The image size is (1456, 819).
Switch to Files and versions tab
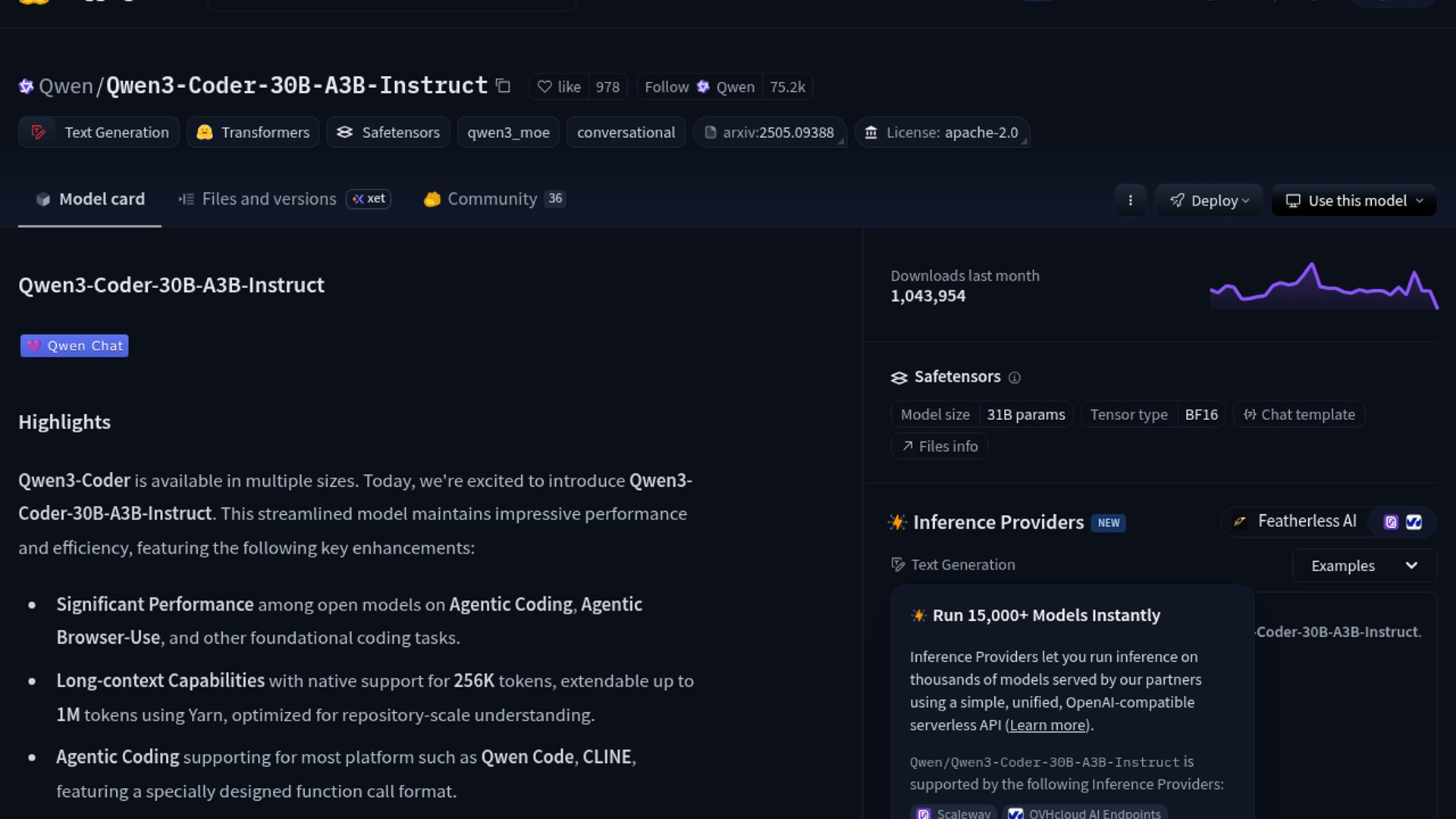268,199
